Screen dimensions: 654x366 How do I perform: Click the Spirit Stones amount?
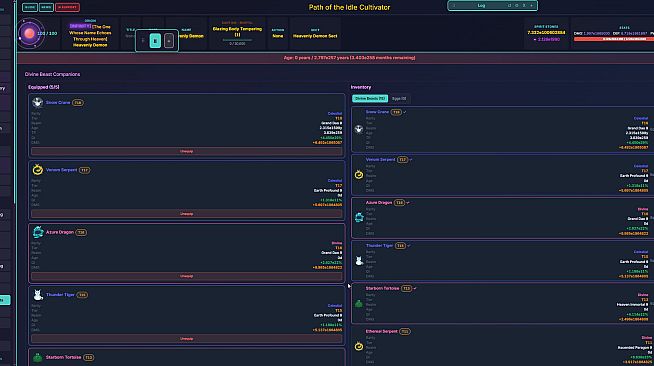pos(546,33)
